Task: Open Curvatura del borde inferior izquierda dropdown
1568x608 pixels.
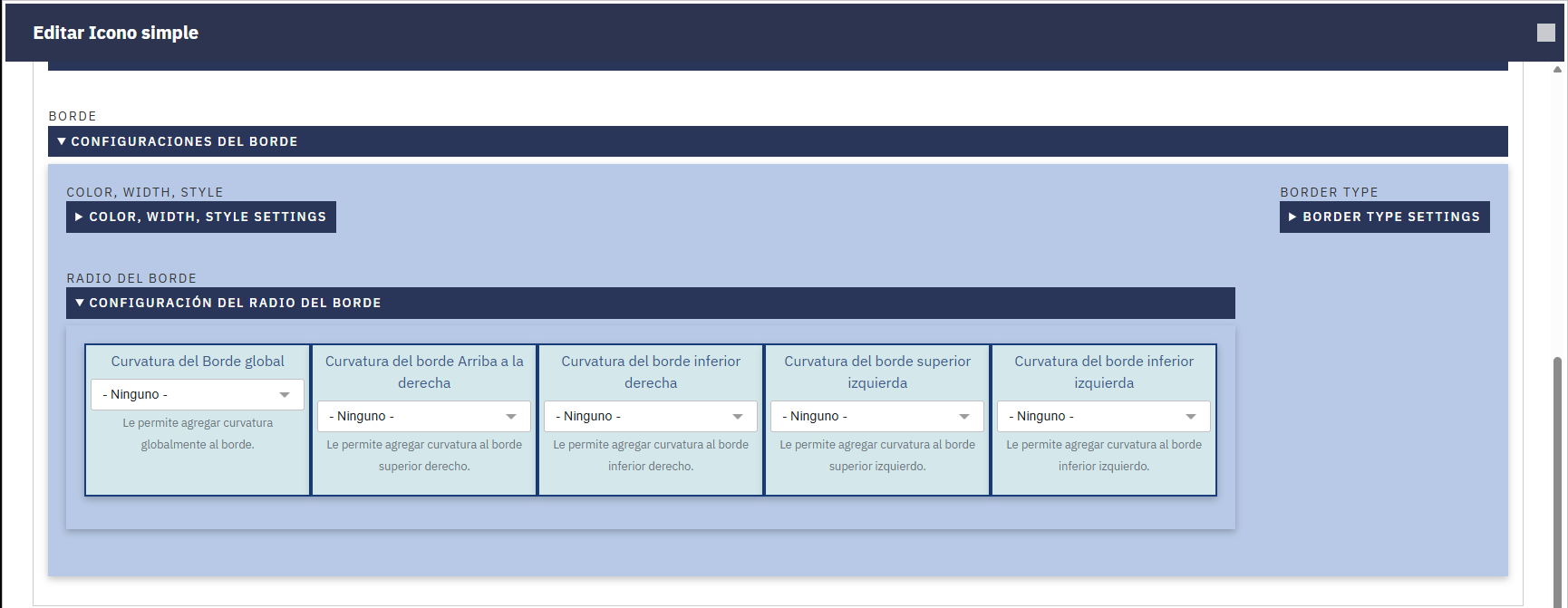Action: [x=1104, y=416]
